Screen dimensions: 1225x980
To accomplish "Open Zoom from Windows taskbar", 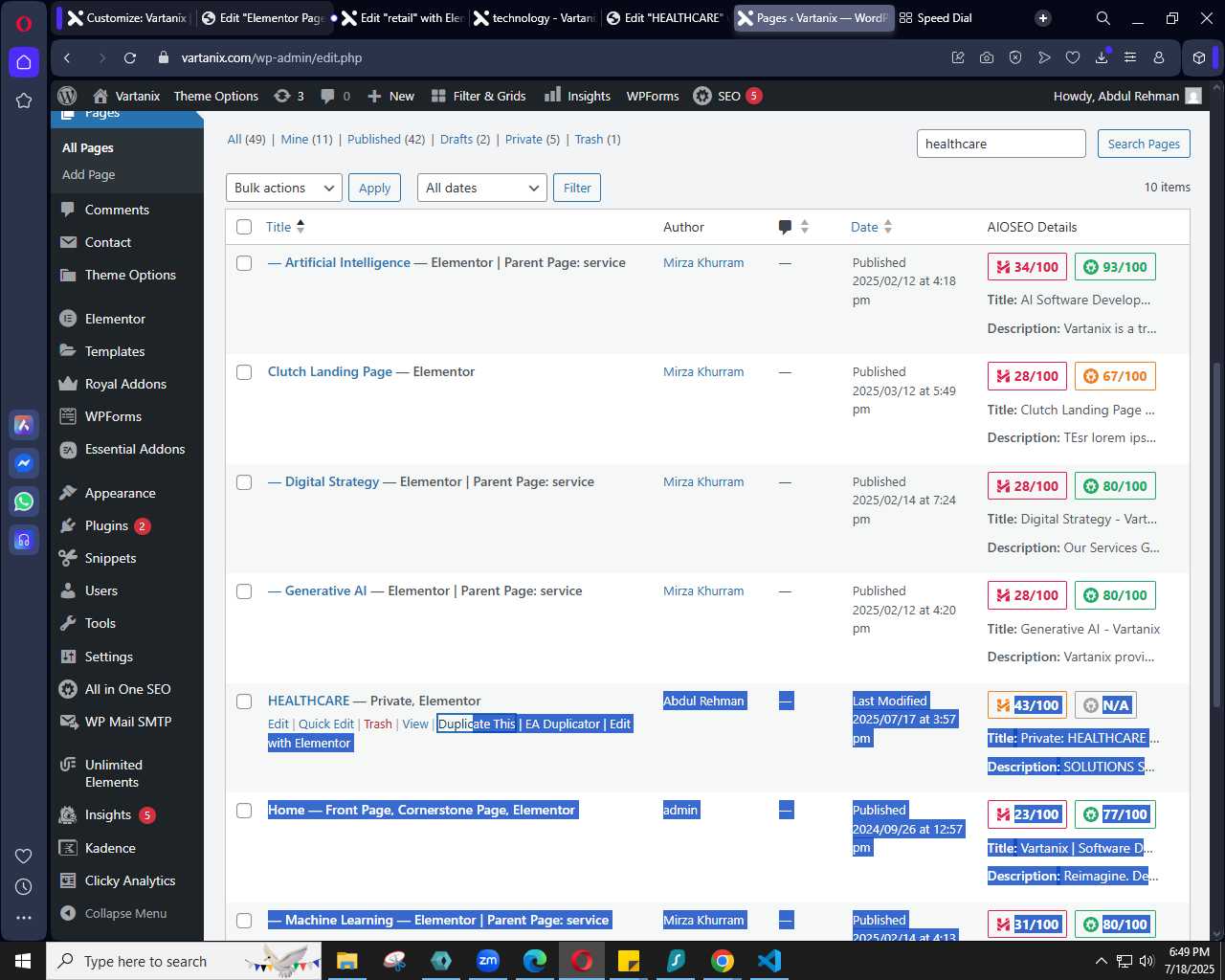I will [488, 961].
